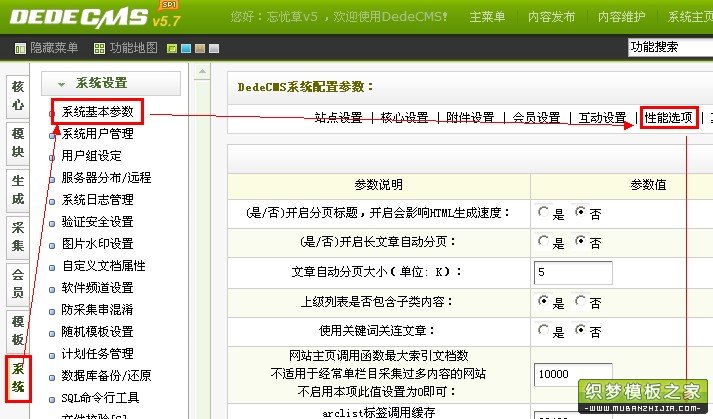Open 验证安全设置 in the sidebar
713x419 pixels.
97,222
